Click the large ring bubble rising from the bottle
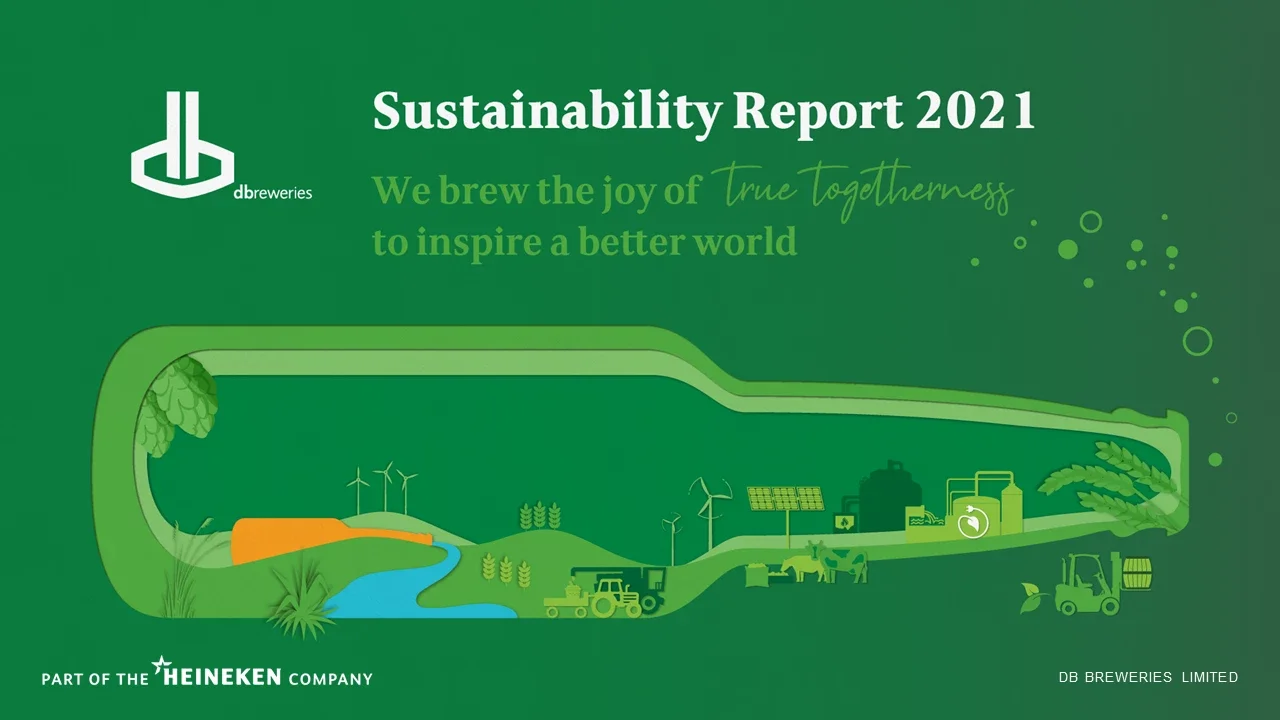Image resolution: width=1280 pixels, height=720 pixels. click(x=1197, y=341)
